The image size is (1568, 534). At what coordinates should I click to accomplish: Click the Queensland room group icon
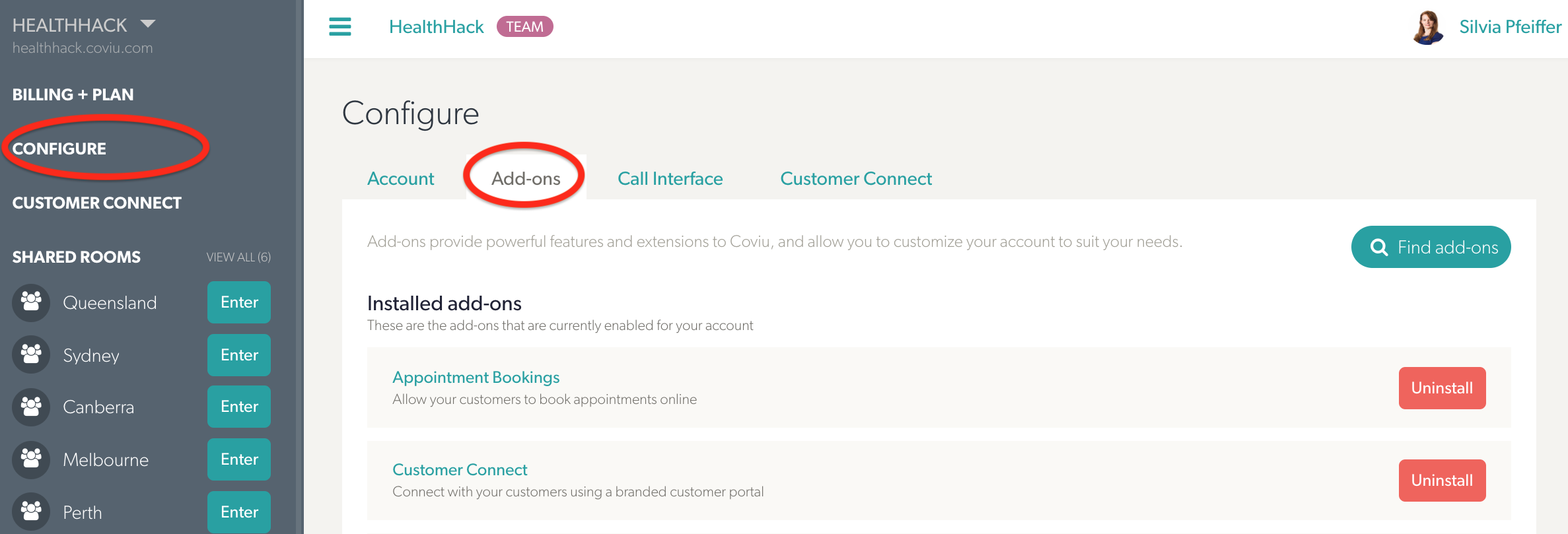click(31, 302)
